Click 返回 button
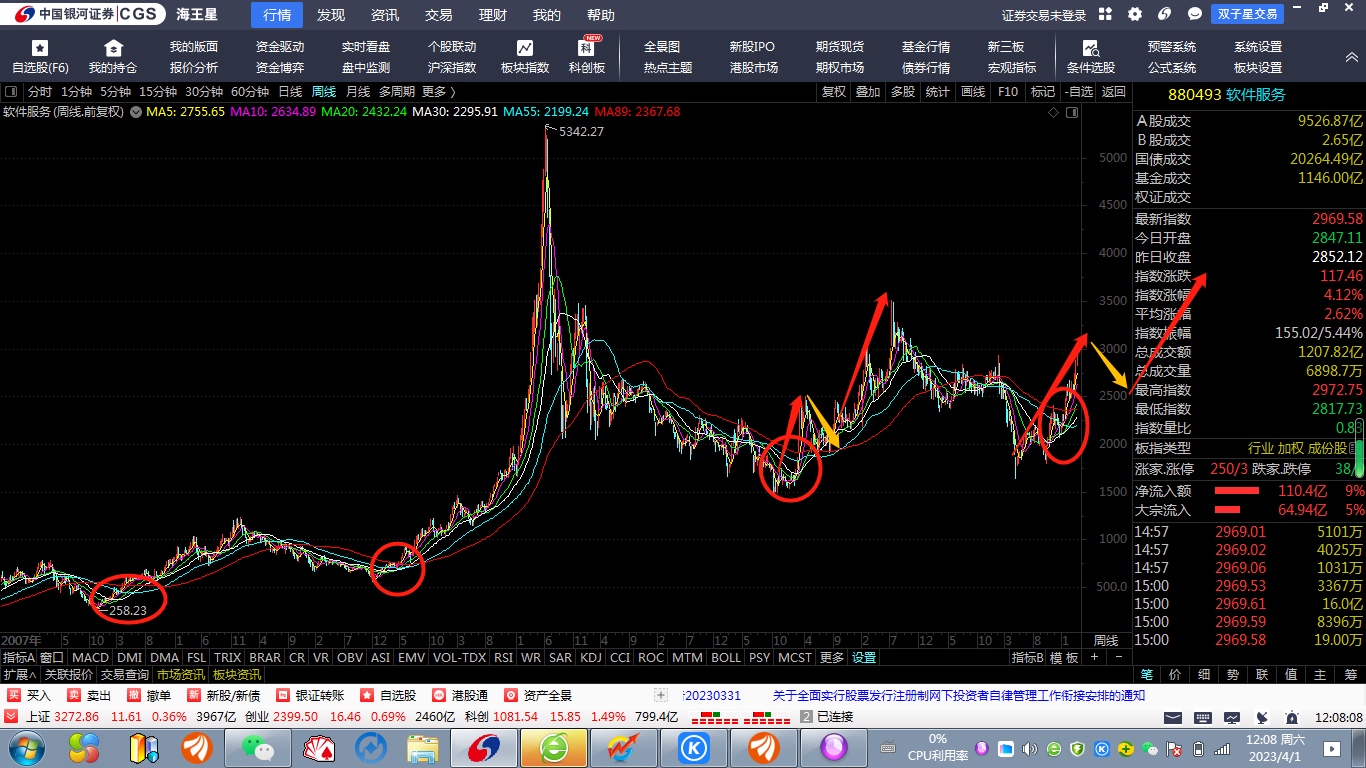 coord(1114,91)
